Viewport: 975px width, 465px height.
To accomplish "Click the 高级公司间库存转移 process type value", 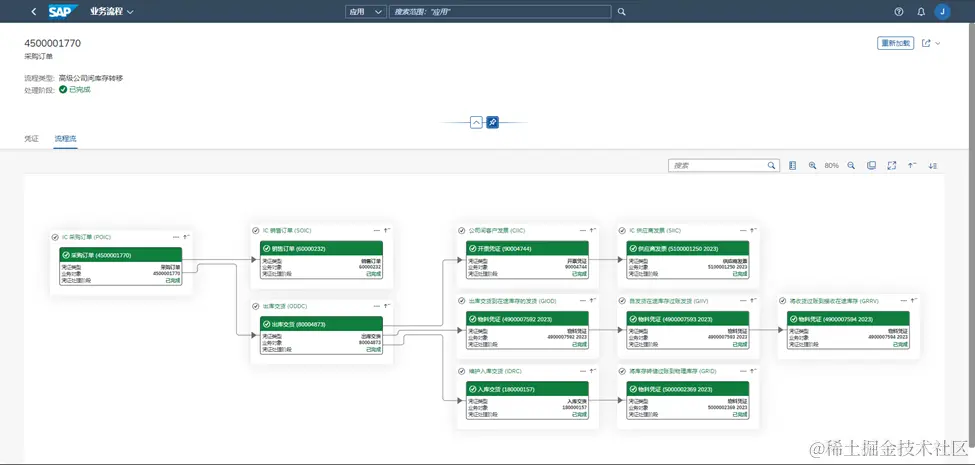I will pos(91,78).
